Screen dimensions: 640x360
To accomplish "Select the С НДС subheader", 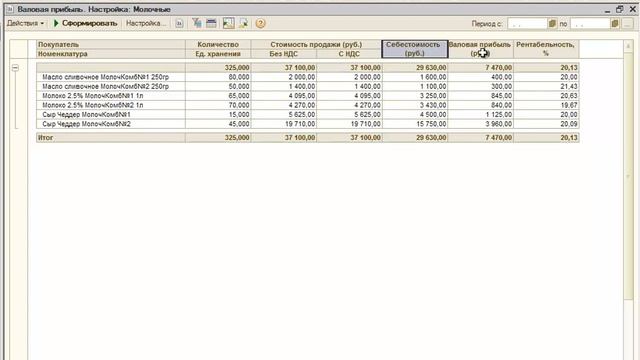I will tap(349, 54).
